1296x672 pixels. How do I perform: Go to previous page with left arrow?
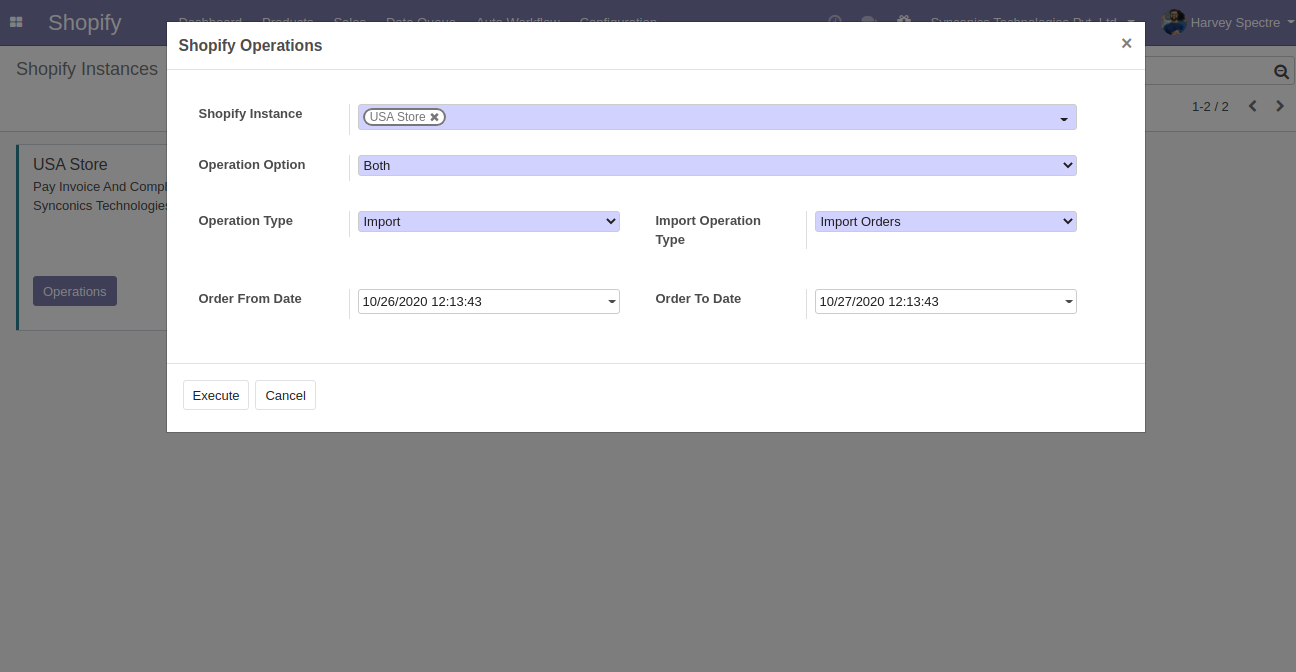tap(1252, 106)
